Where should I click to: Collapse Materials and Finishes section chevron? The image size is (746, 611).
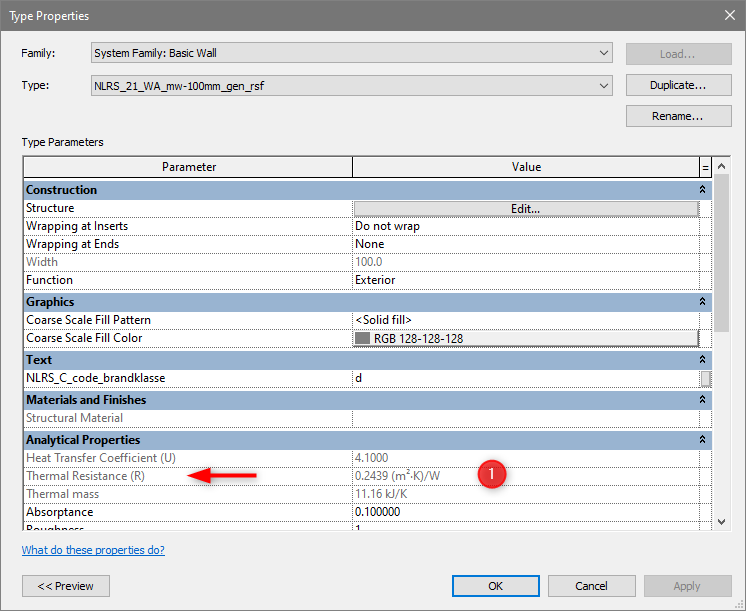point(702,400)
